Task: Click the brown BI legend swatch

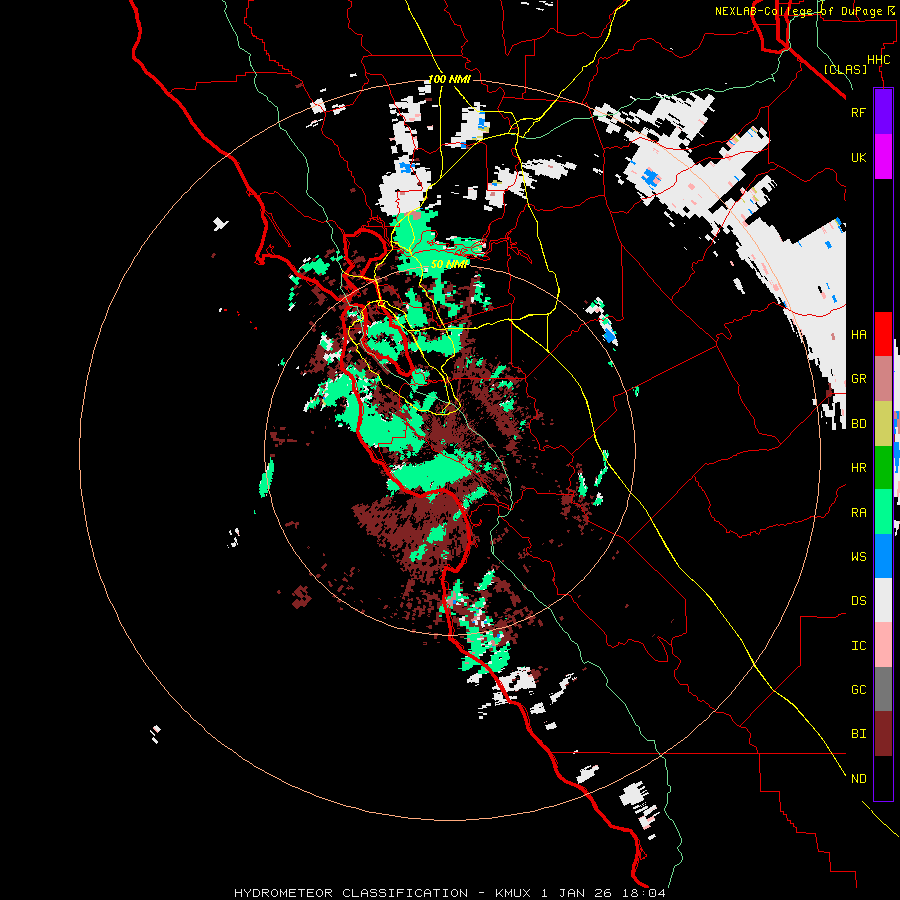Action: (x=883, y=734)
